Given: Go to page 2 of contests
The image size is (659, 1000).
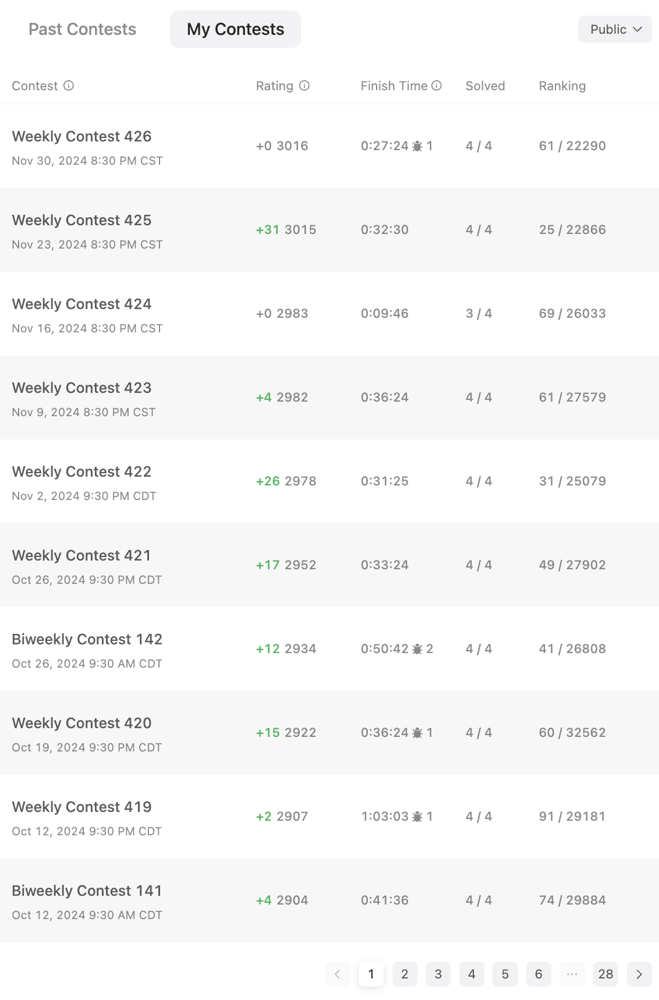Looking at the screenshot, I should click(404, 974).
